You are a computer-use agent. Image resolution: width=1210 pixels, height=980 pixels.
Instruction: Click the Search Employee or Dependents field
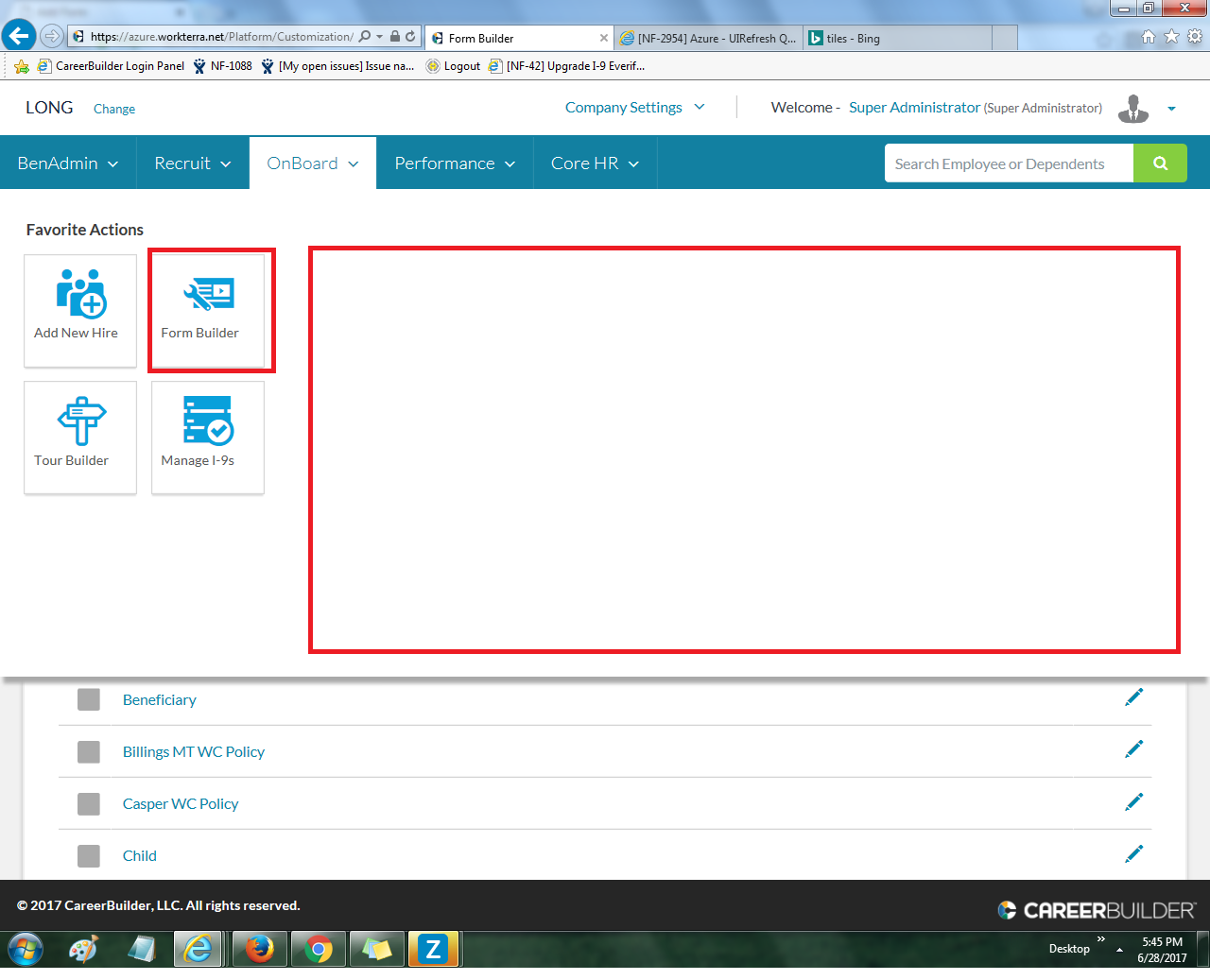1008,163
